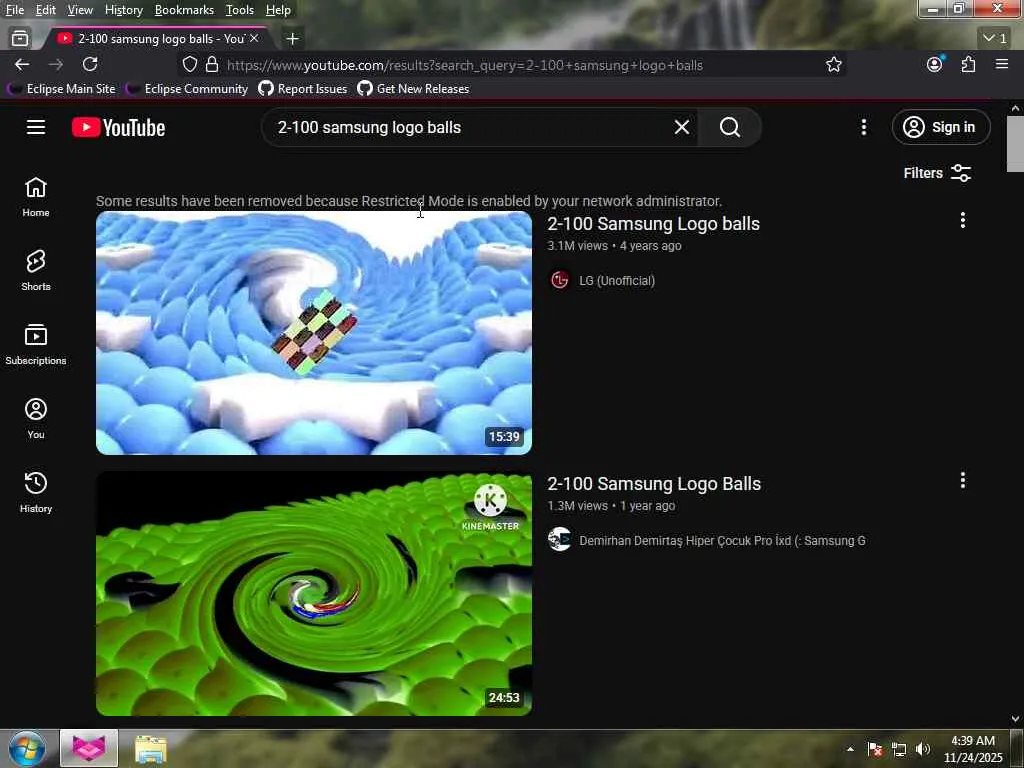Click the pink browser taskbar icon
The image size is (1024, 768).
click(89, 748)
